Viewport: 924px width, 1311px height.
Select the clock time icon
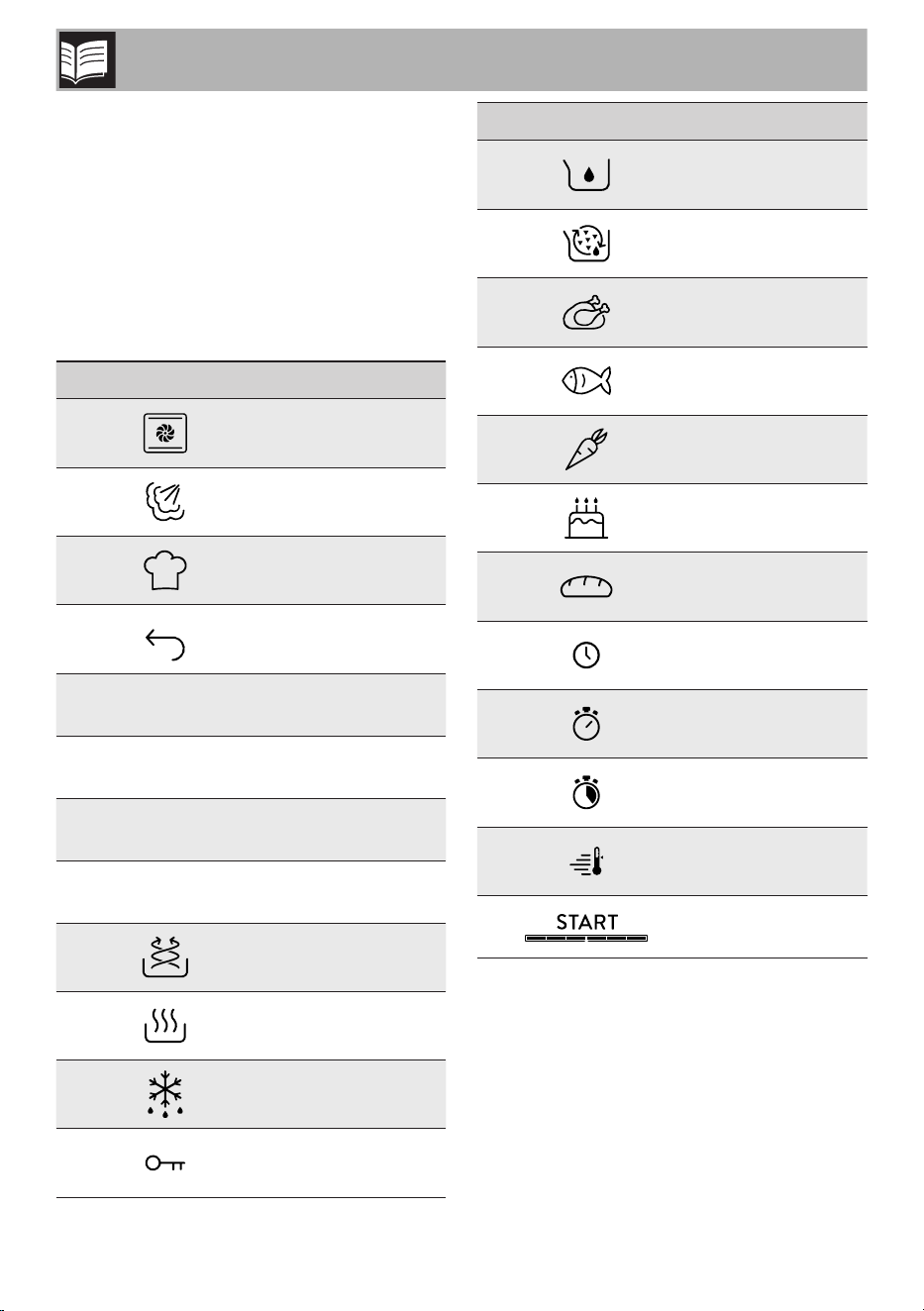586,655
